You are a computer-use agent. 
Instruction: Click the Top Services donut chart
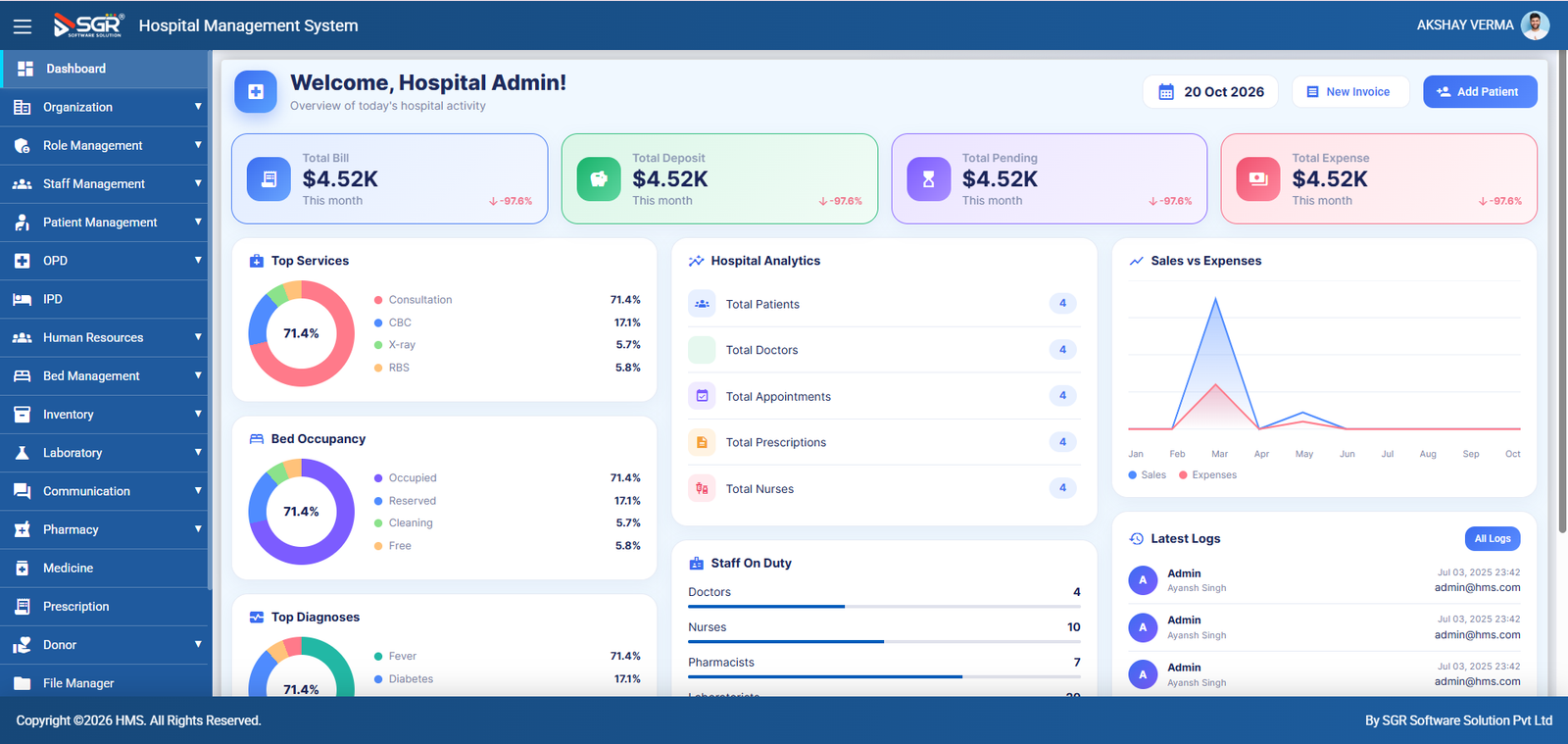[x=301, y=333]
